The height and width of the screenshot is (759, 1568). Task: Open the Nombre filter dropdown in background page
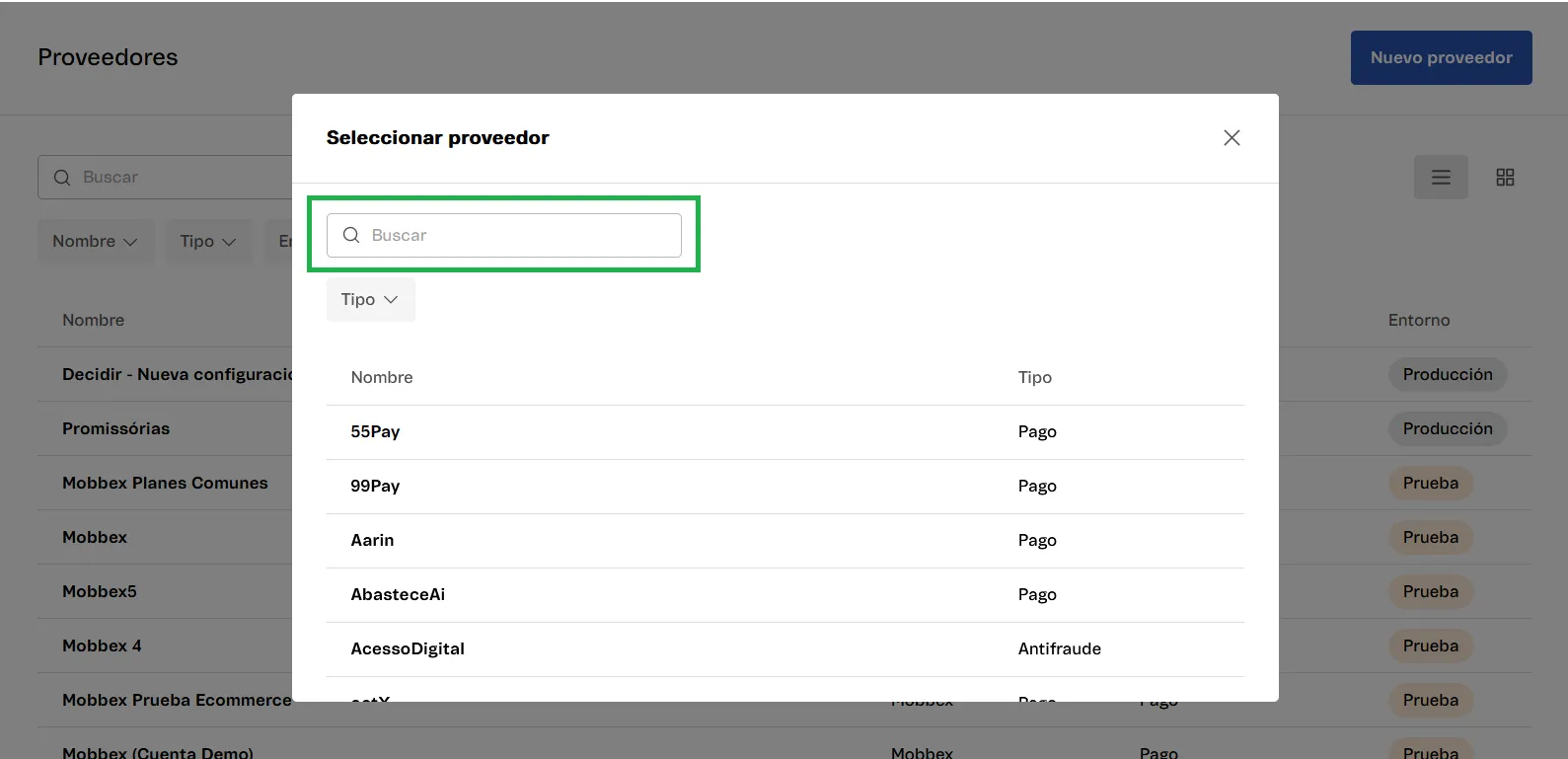(x=96, y=242)
